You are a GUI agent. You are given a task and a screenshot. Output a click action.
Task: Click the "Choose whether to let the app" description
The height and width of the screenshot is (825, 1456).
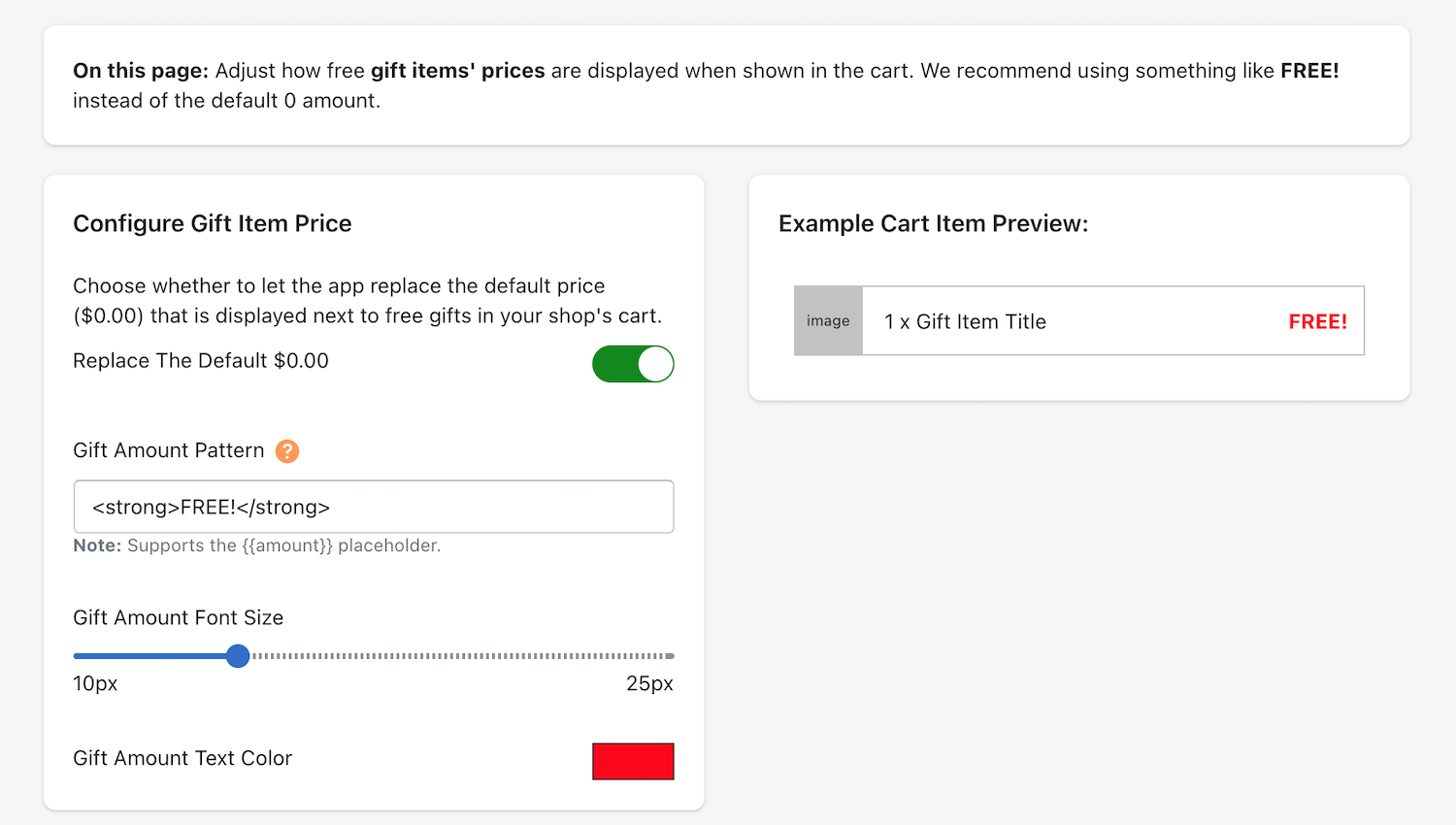tap(368, 301)
